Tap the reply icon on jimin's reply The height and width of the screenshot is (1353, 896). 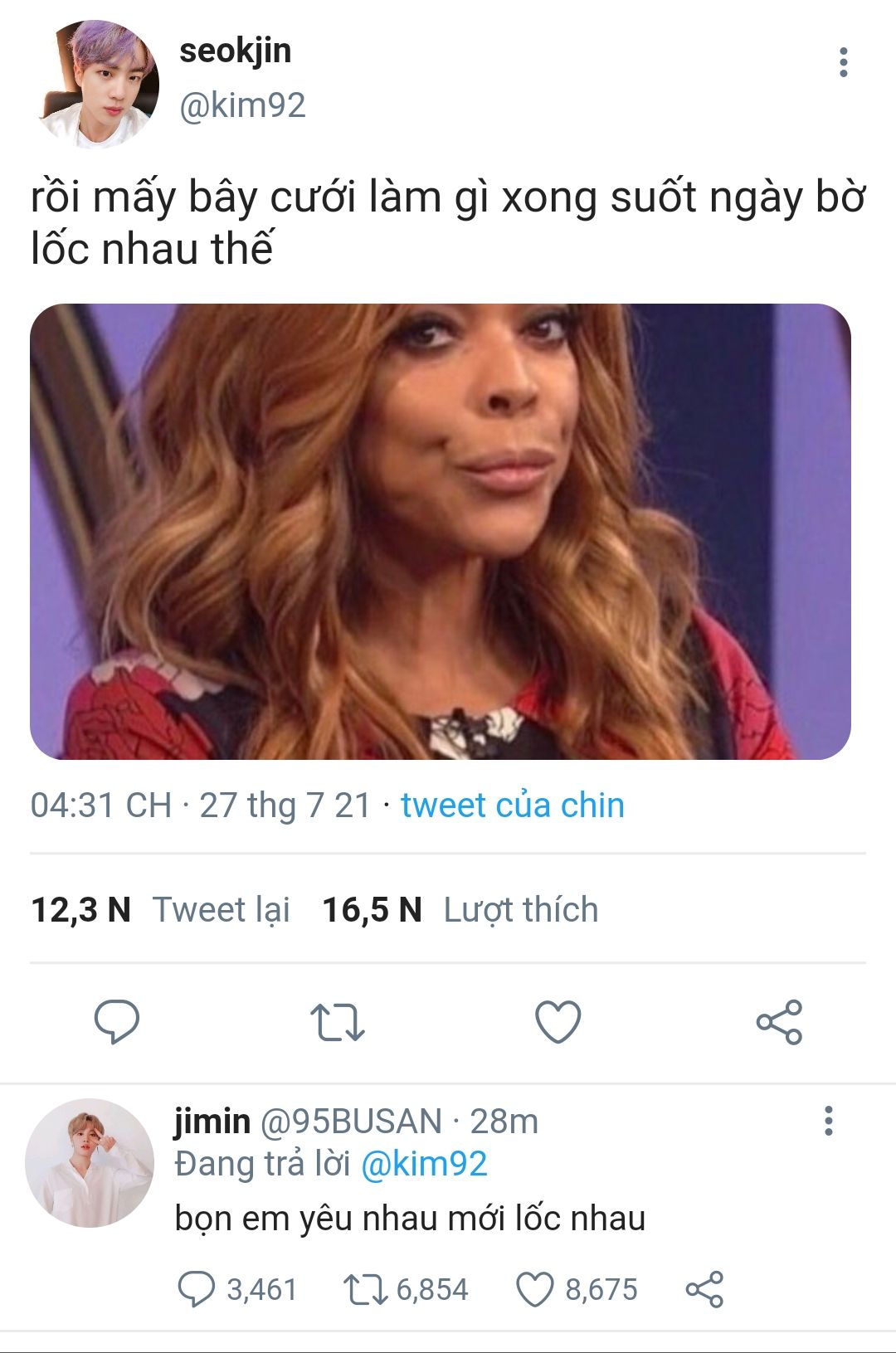[x=197, y=1289]
